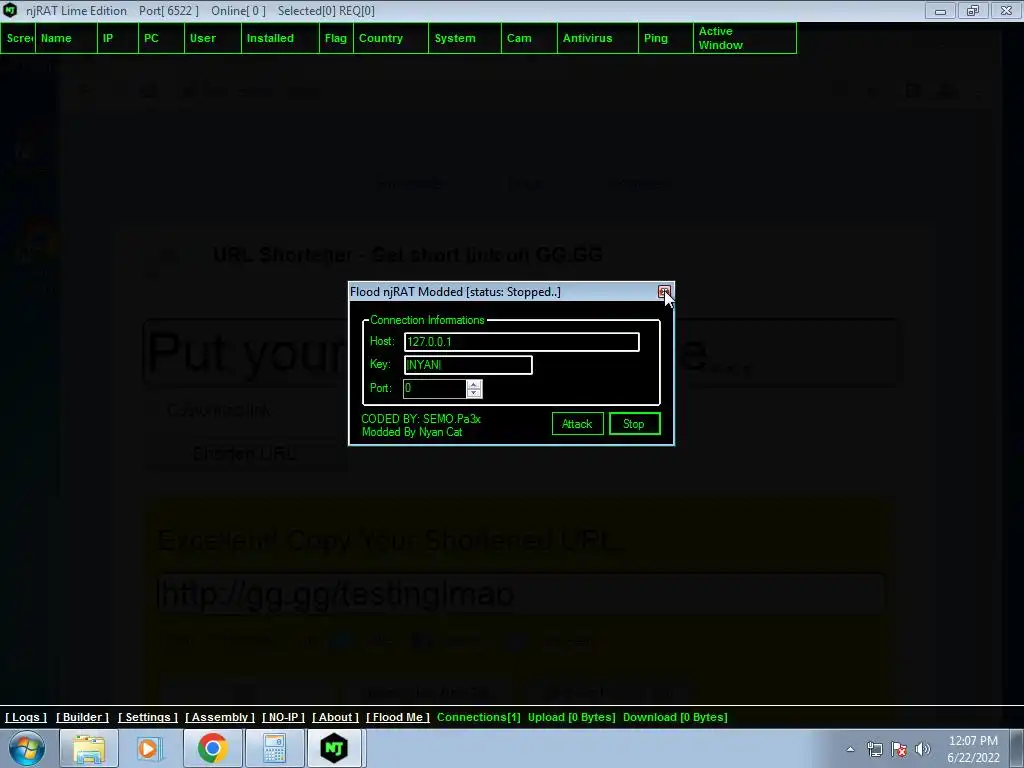The height and width of the screenshot is (768, 1024).
Task: Open the network tray icon
Action: coord(874,749)
